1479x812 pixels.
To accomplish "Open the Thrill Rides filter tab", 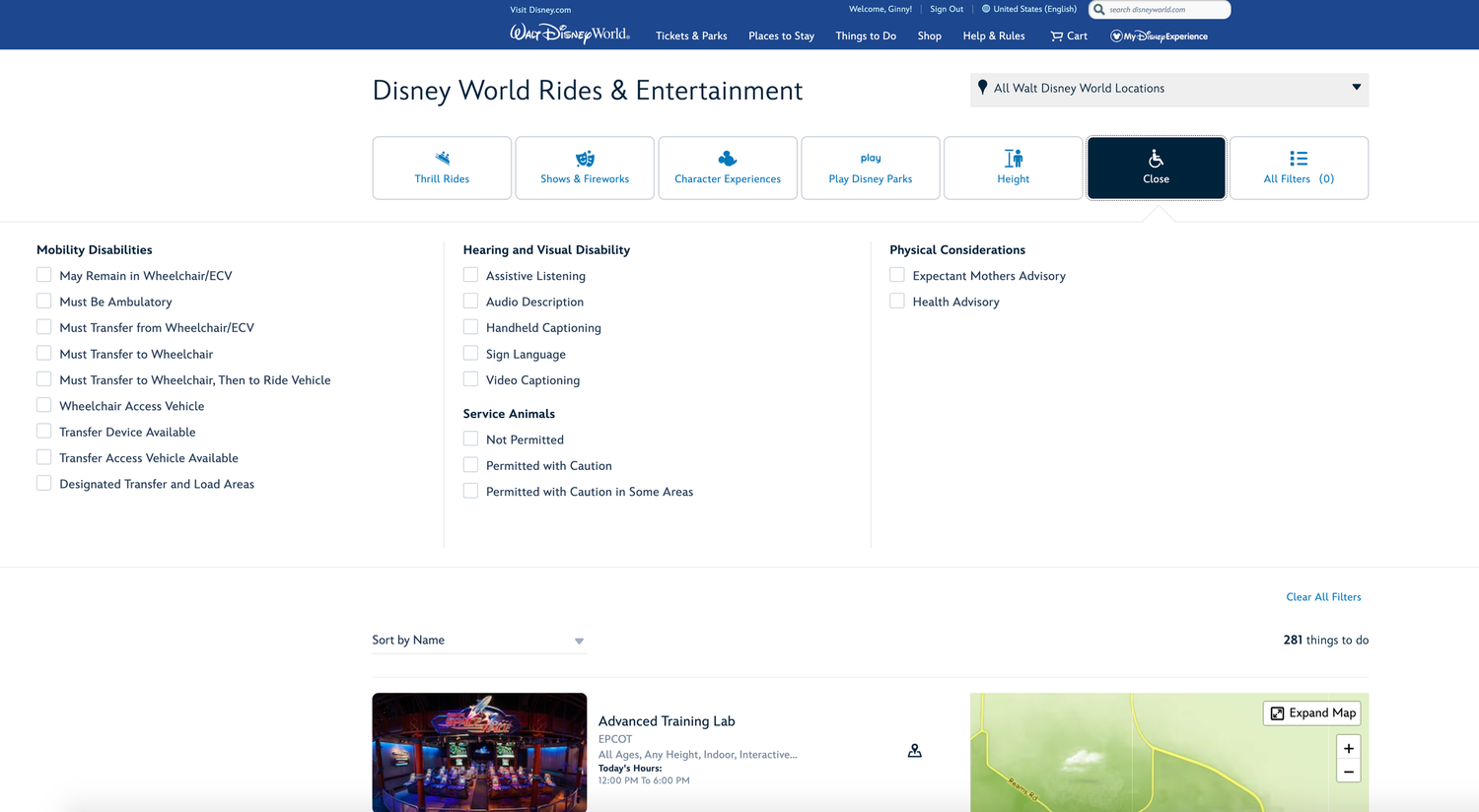I will pos(442,168).
